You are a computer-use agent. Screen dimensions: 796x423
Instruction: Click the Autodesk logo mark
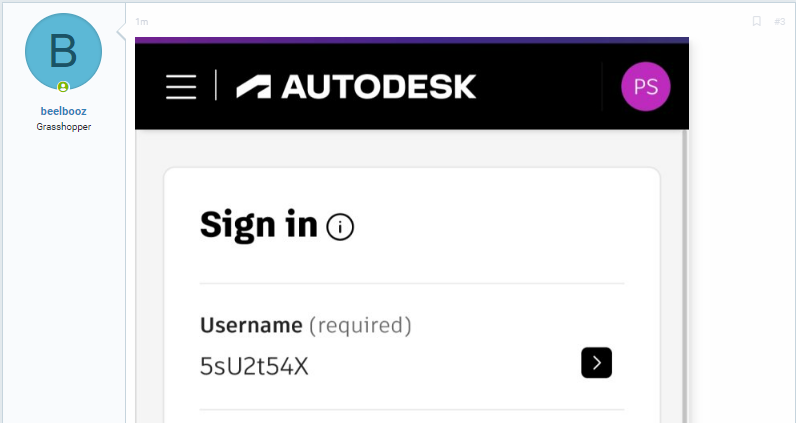[253, 87]
